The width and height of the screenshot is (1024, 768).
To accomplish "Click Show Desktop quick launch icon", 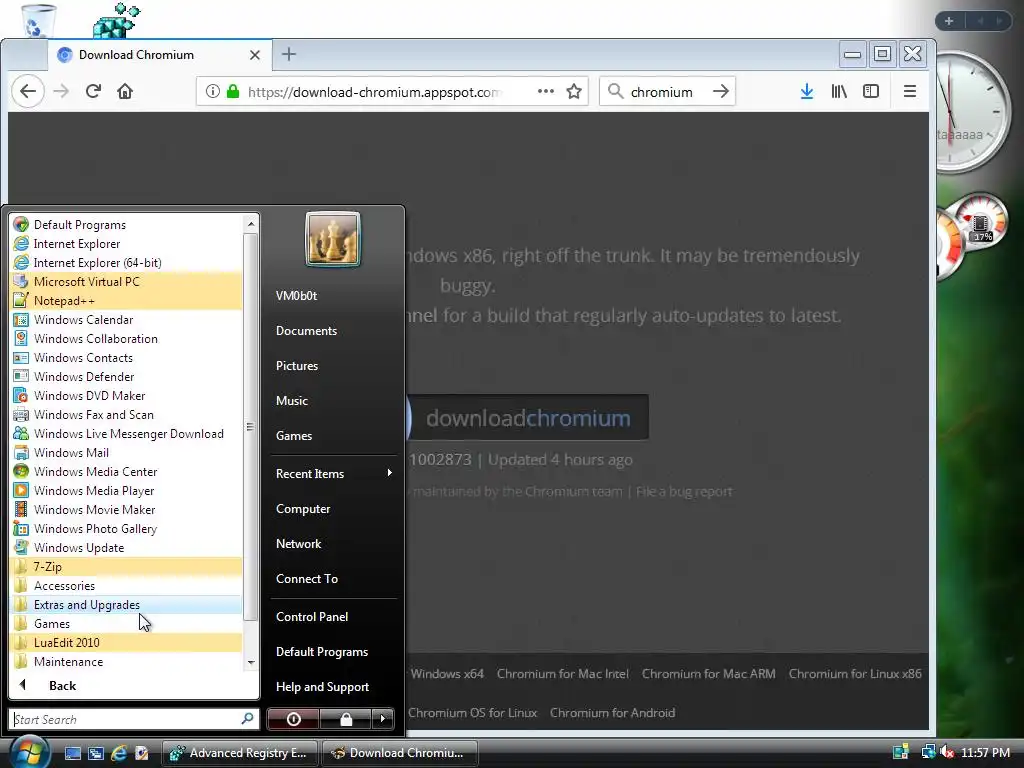I will pyautogui.click(x=72, y=753).
